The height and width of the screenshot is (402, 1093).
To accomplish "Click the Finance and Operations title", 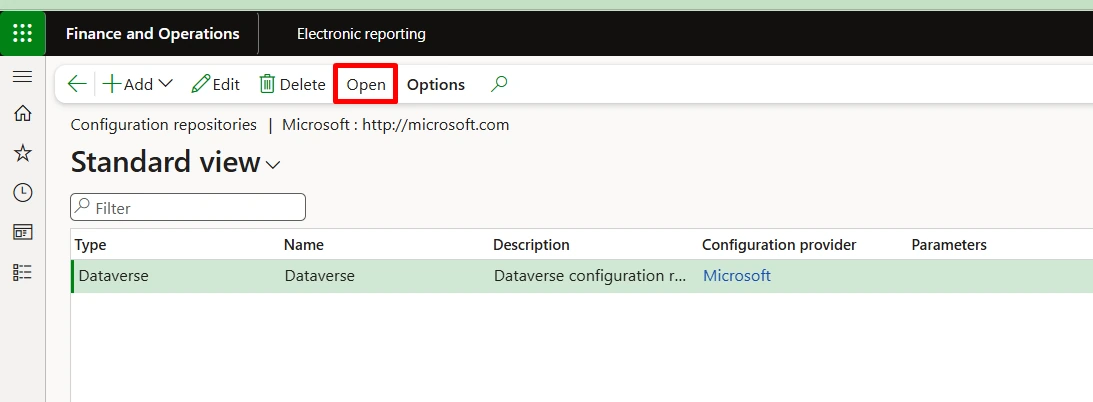I will point(153,33).
